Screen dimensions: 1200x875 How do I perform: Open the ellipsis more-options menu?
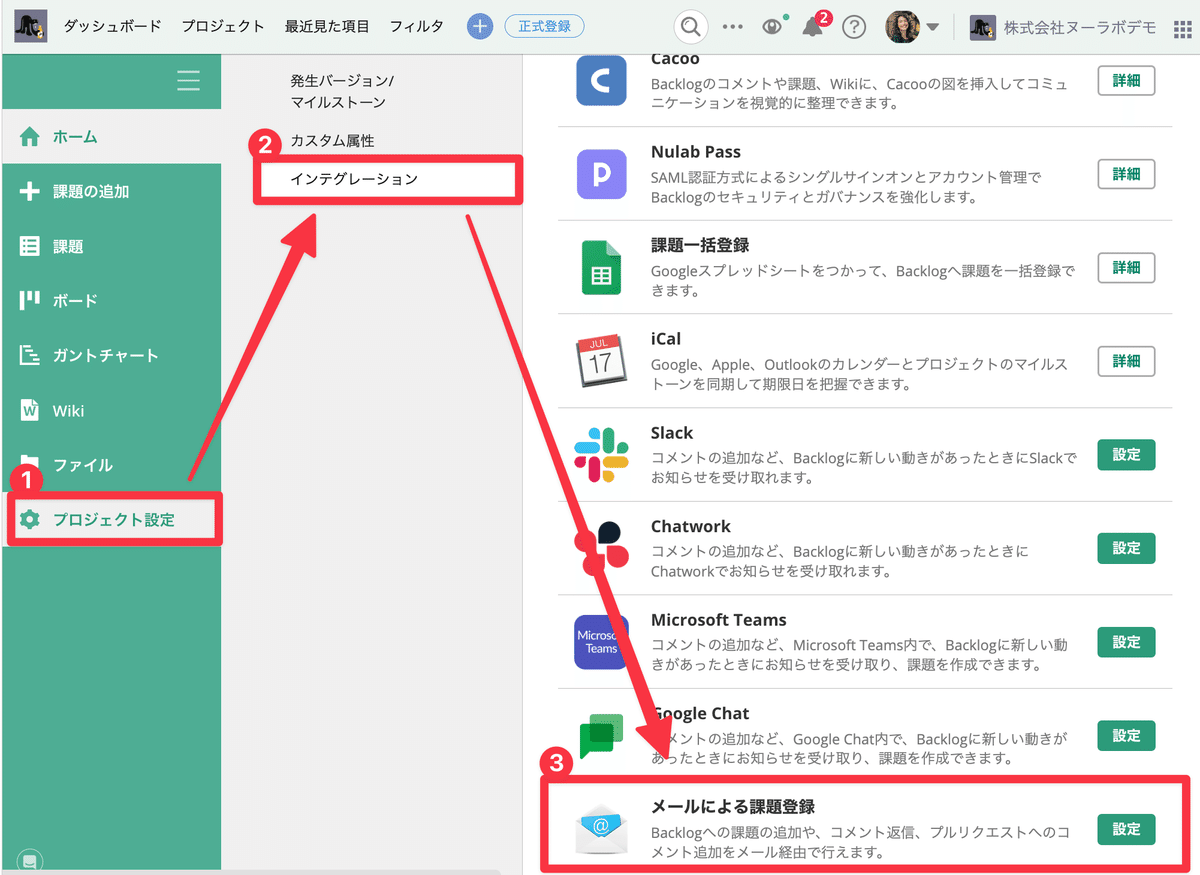[x=732, y=27]
